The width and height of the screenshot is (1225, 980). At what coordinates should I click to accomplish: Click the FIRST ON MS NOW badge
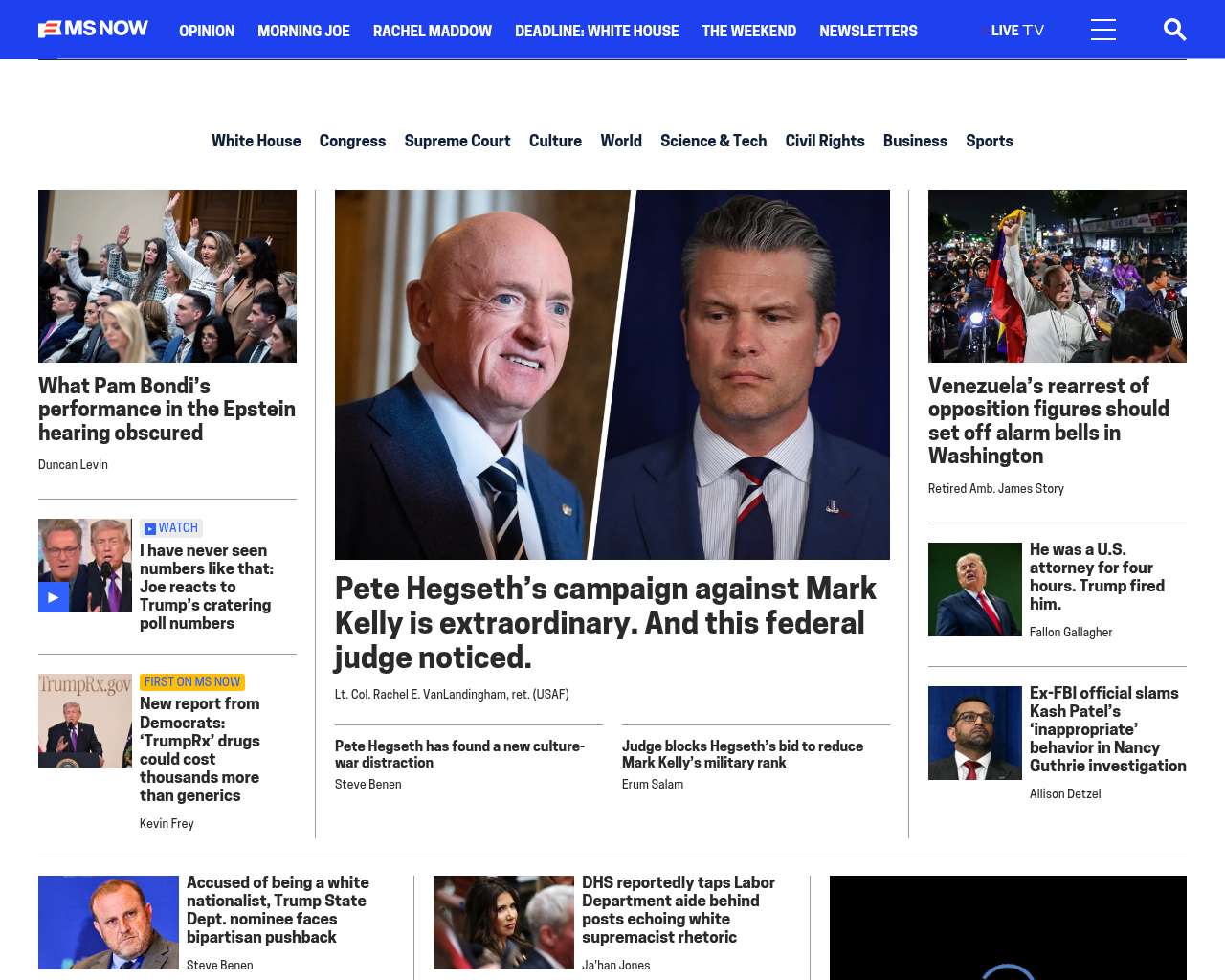pos(192,682)
